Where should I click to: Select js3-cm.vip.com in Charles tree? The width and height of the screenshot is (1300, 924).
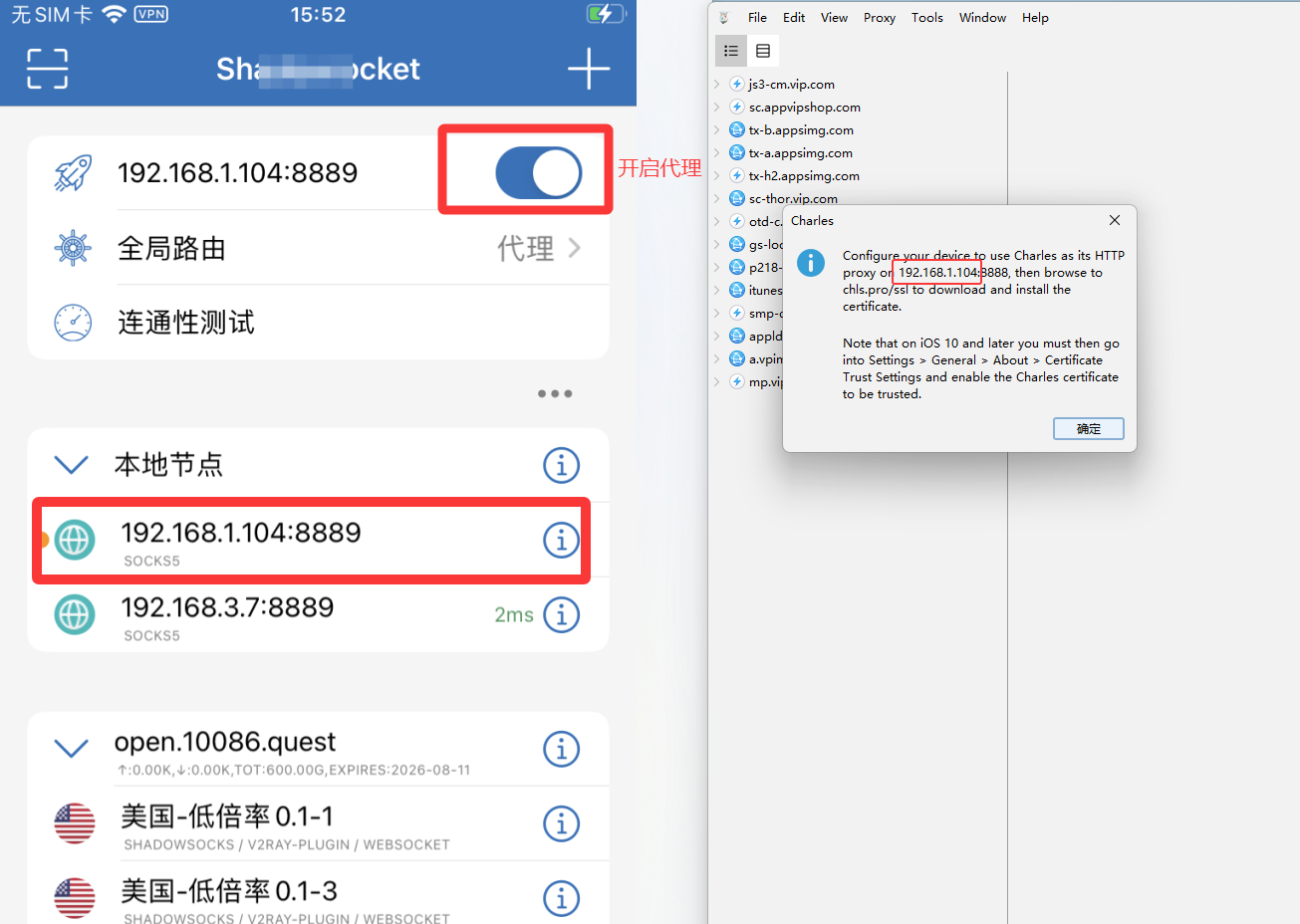(x=792, y=85)
